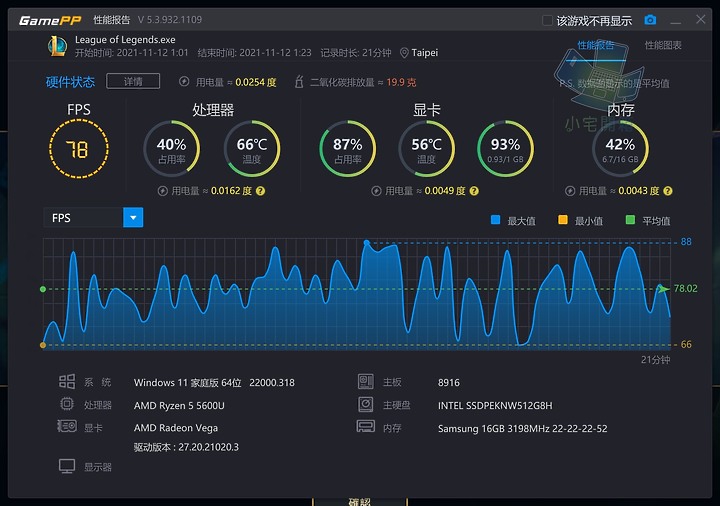The image size is (720, 506).
Task: Click the driver version 27.20.21020.3 text
Action: click(x=208, y=447)
